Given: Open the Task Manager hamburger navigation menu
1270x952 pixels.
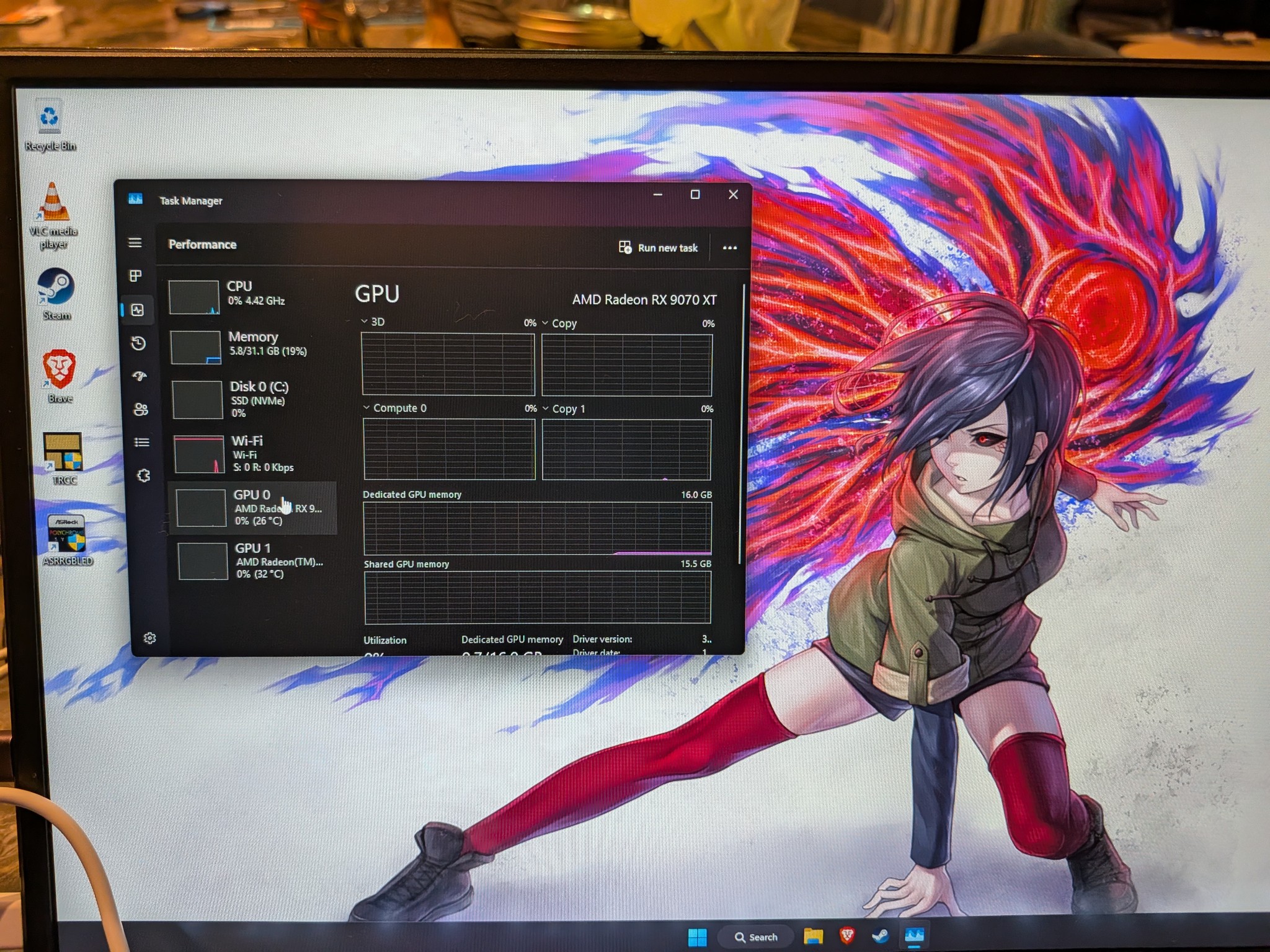Looking at the screenshot, I should (x=135, y=243).
